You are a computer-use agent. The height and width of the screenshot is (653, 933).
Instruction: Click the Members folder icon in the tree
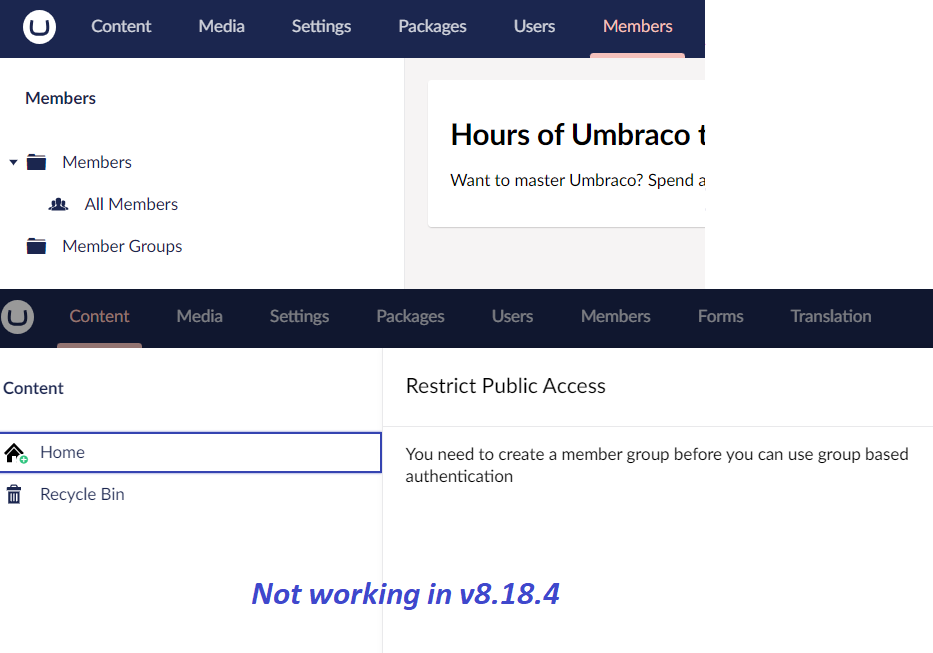pos(36,162)
